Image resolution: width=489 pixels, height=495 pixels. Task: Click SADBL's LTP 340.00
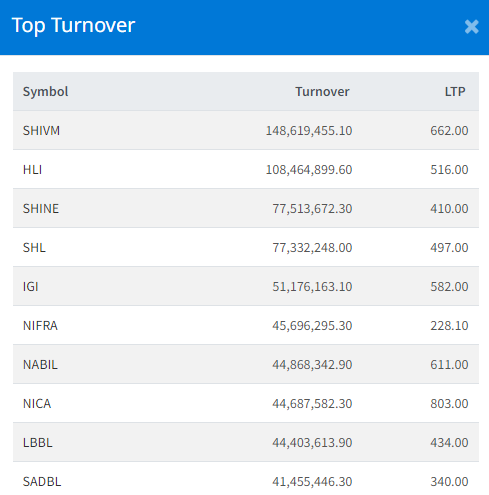tap(449, 481)
